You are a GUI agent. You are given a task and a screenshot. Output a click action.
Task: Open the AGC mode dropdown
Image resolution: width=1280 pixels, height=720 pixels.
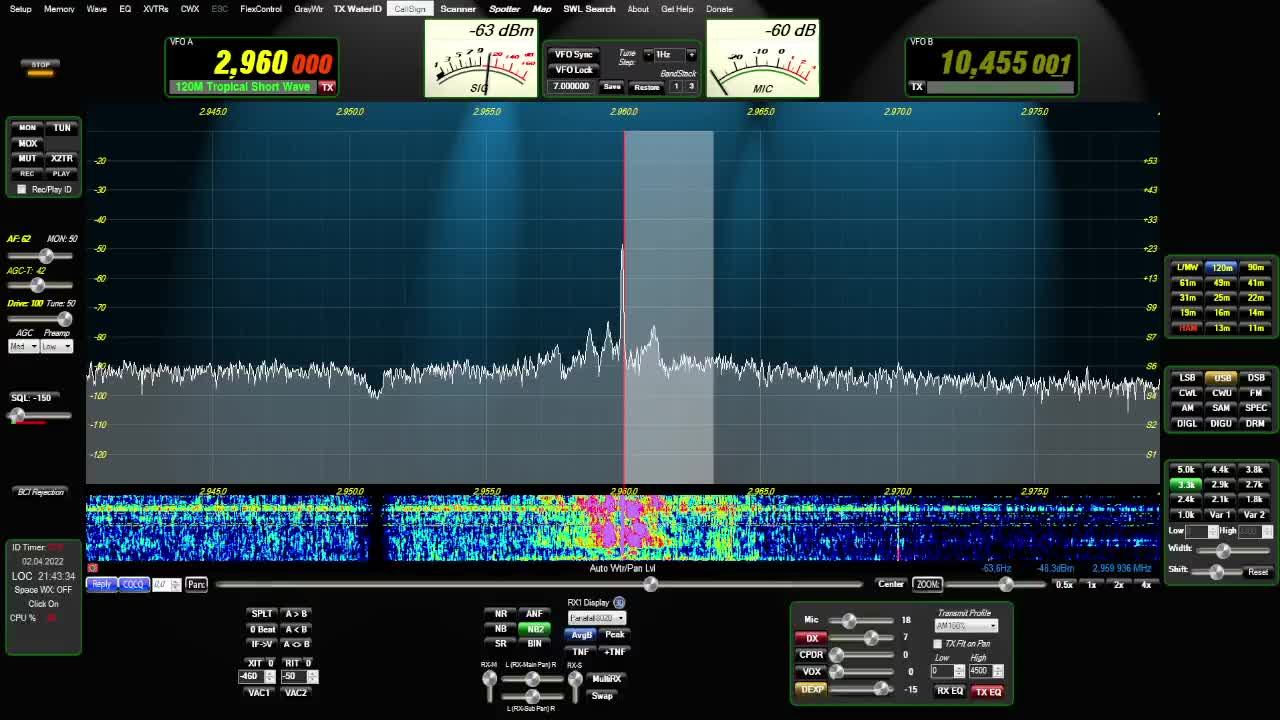pyautogui.click(x=23, y=346)
